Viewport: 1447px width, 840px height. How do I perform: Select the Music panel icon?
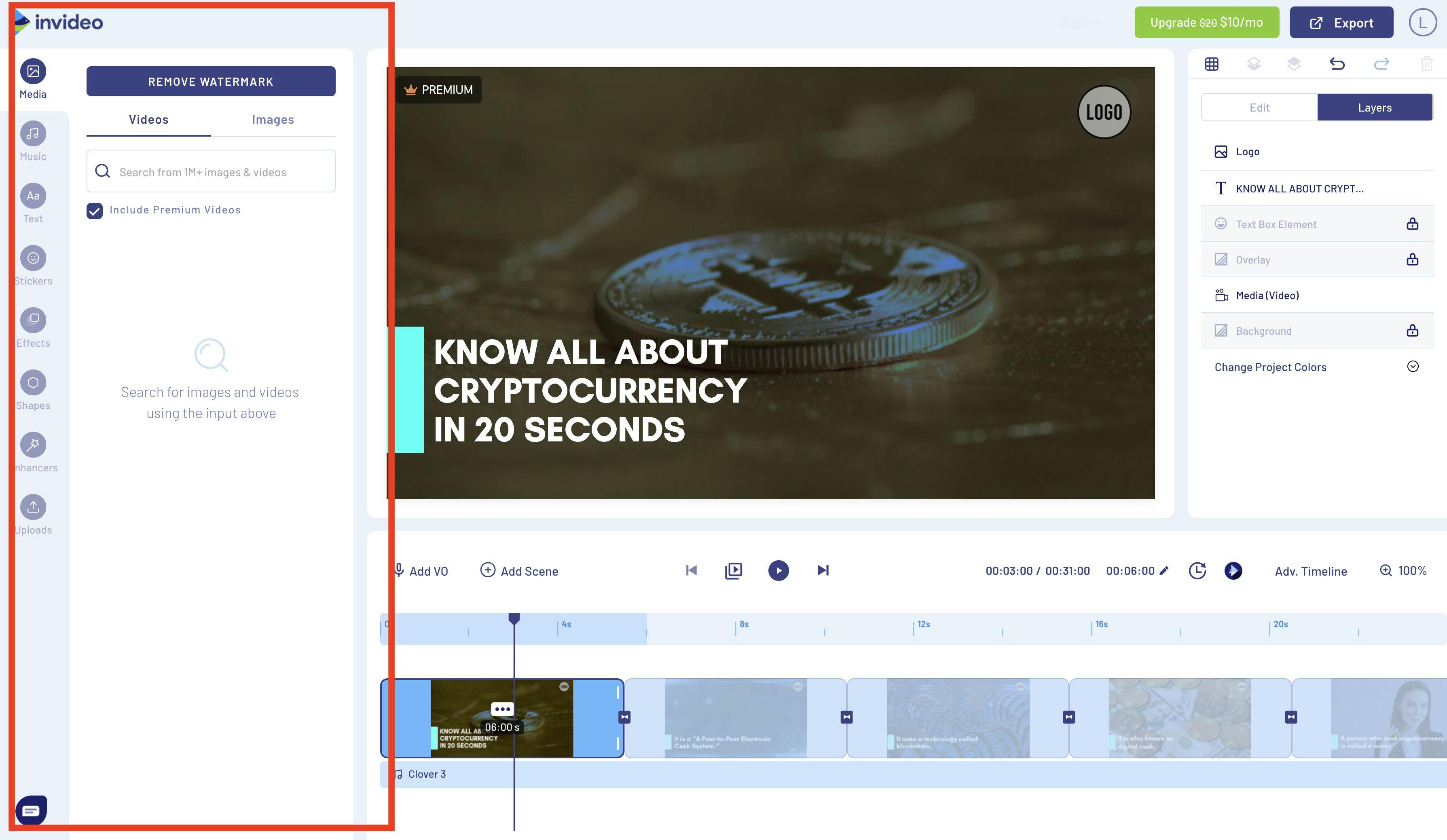coord(33,133)
